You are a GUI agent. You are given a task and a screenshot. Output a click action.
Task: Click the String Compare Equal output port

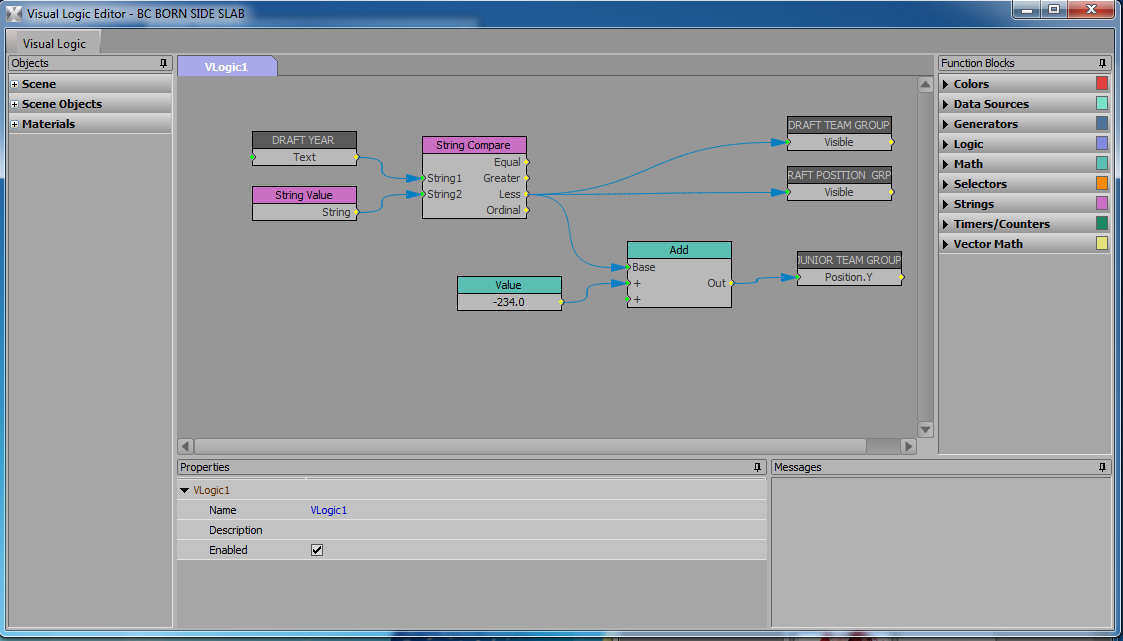click(527, 162)
